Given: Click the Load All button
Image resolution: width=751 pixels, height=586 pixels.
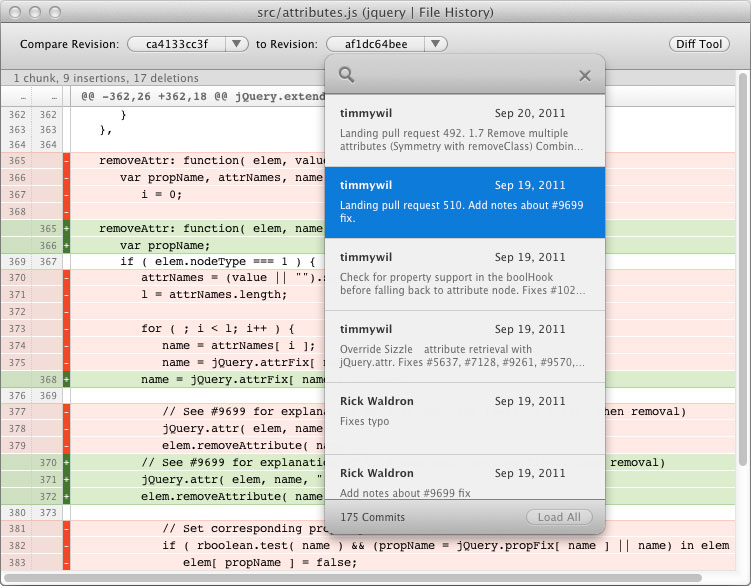Looking at the screenshot, I should pos(559,517).
